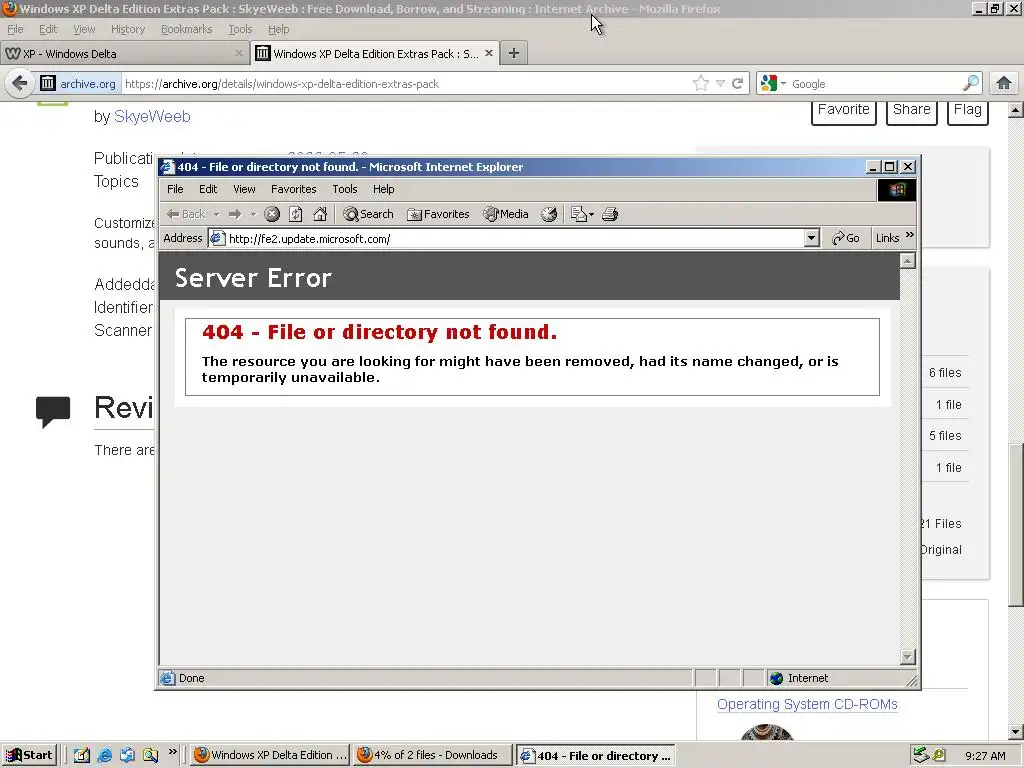Click the Share button on archive.org
The width and height of the screenshot is (1024, 768).
(912, 110)
